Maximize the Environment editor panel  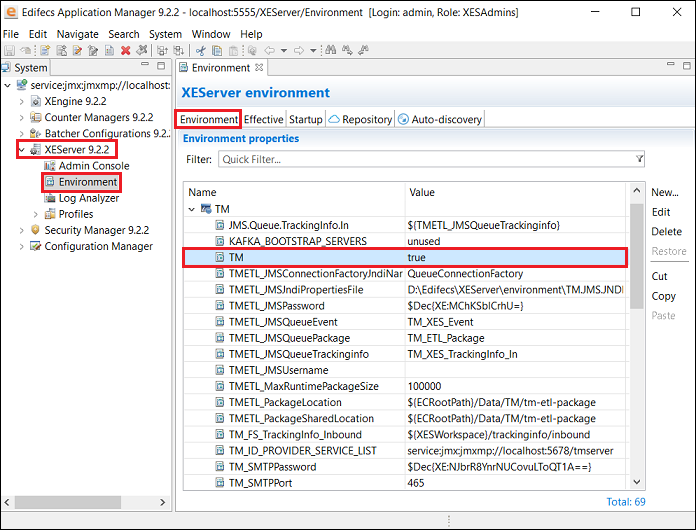(x=686, y=66)
